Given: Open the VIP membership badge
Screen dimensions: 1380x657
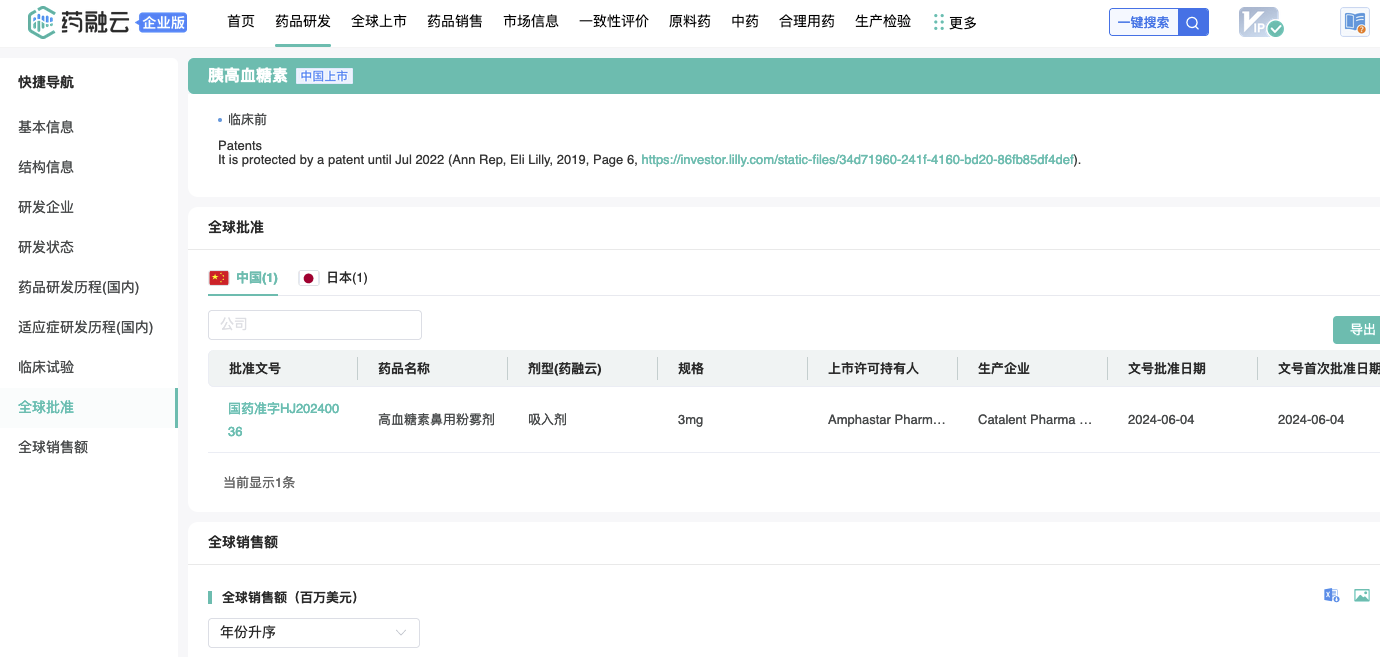Looking at the screenshot, I should [1260, 22].
